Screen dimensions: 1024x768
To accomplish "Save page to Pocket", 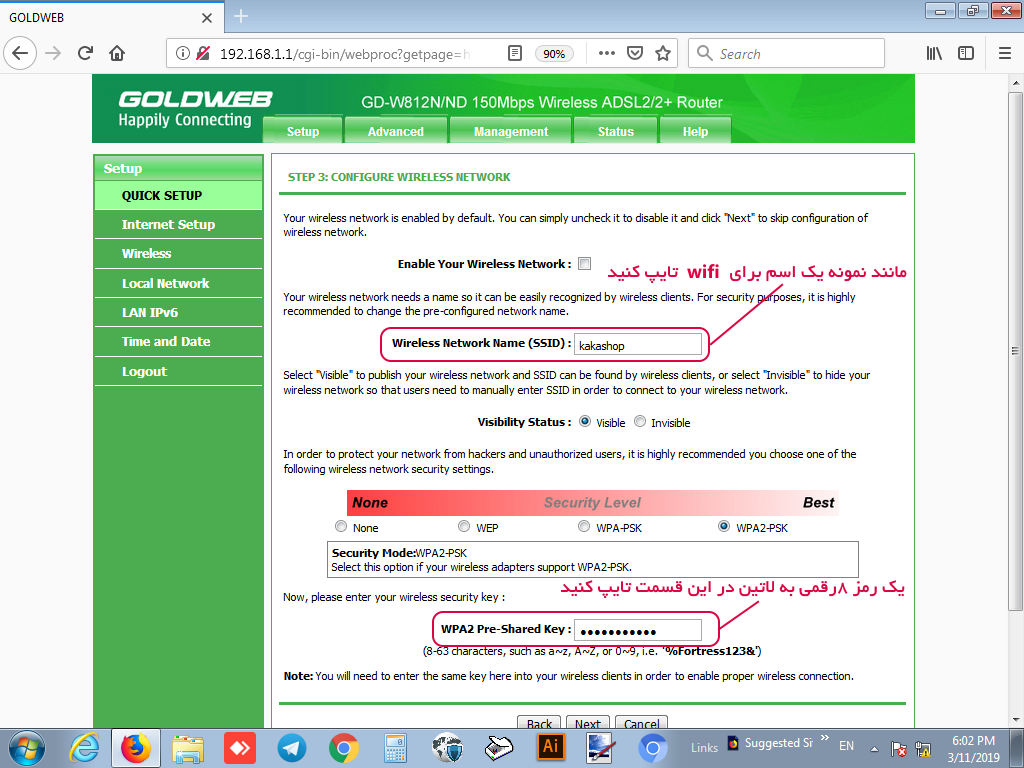I will (635, 53).
